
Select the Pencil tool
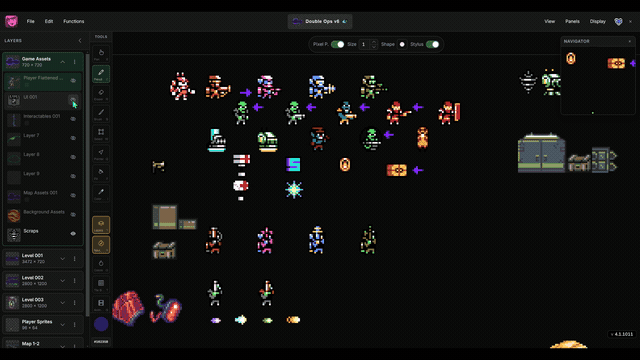tap(101, 74)
